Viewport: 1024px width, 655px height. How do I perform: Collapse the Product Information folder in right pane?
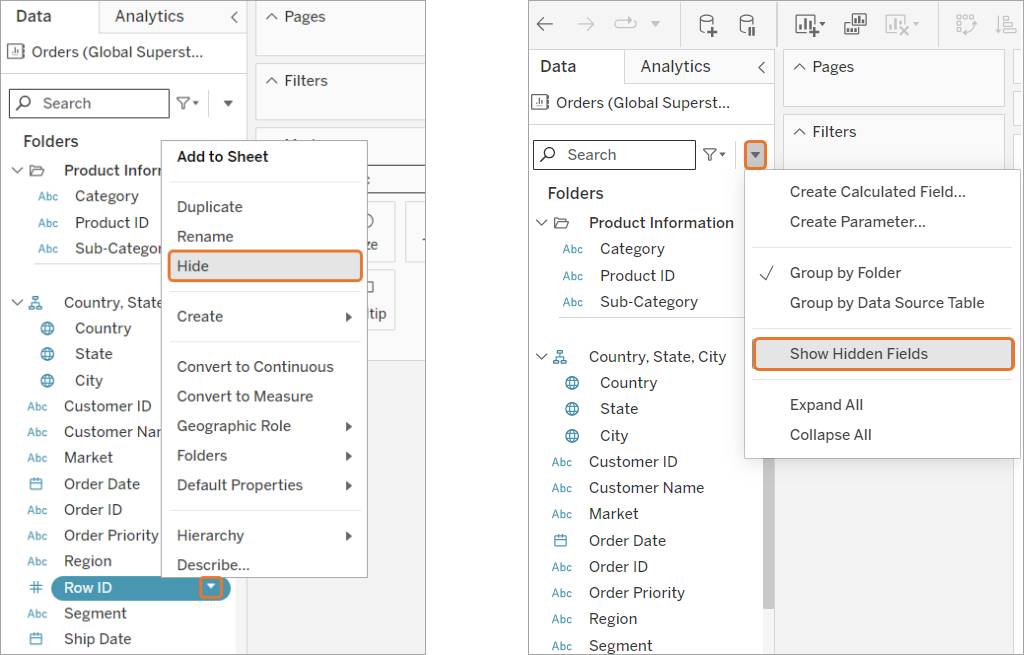[541, 223]
